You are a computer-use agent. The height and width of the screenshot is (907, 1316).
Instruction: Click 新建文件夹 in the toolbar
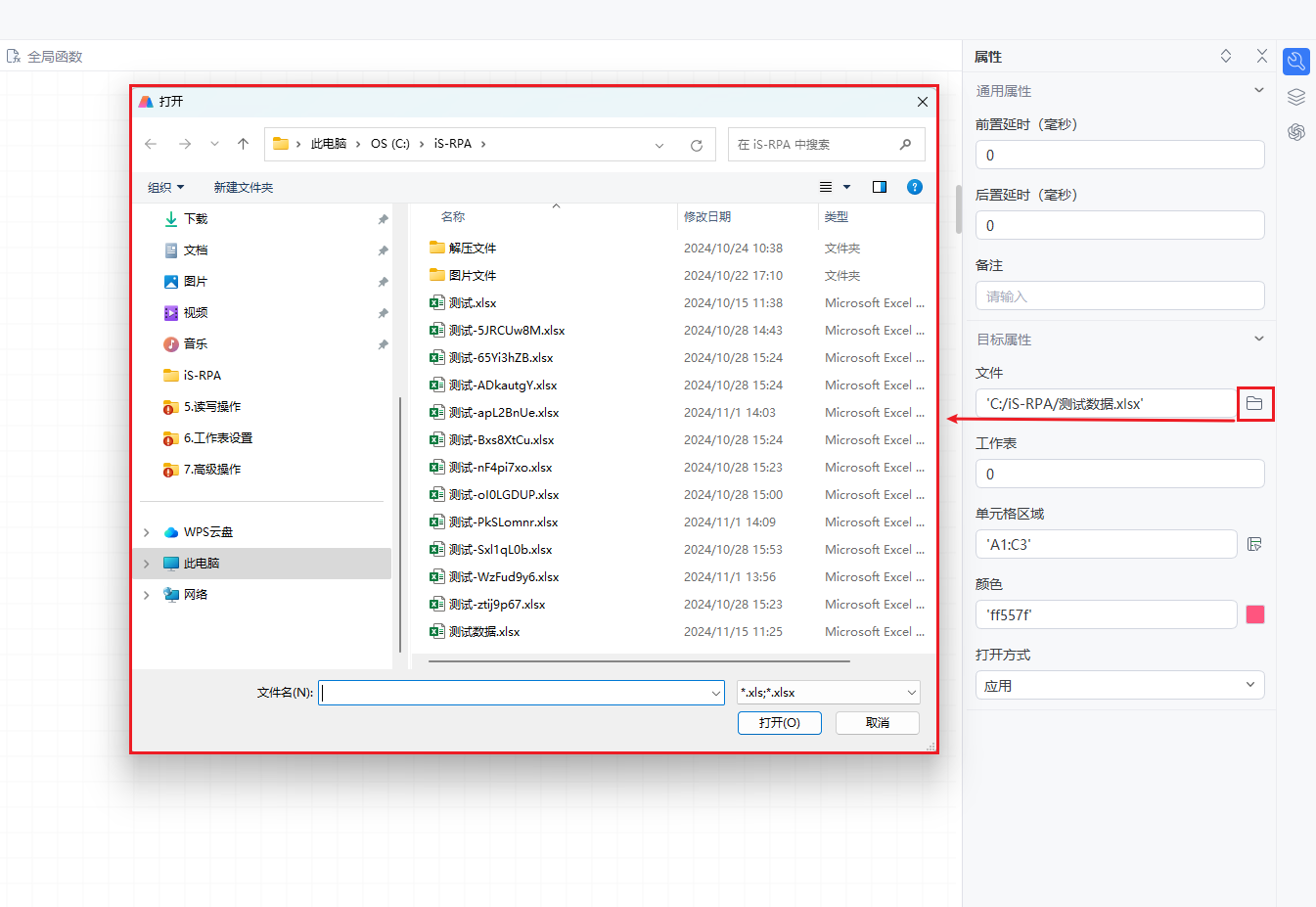(244, 187)
